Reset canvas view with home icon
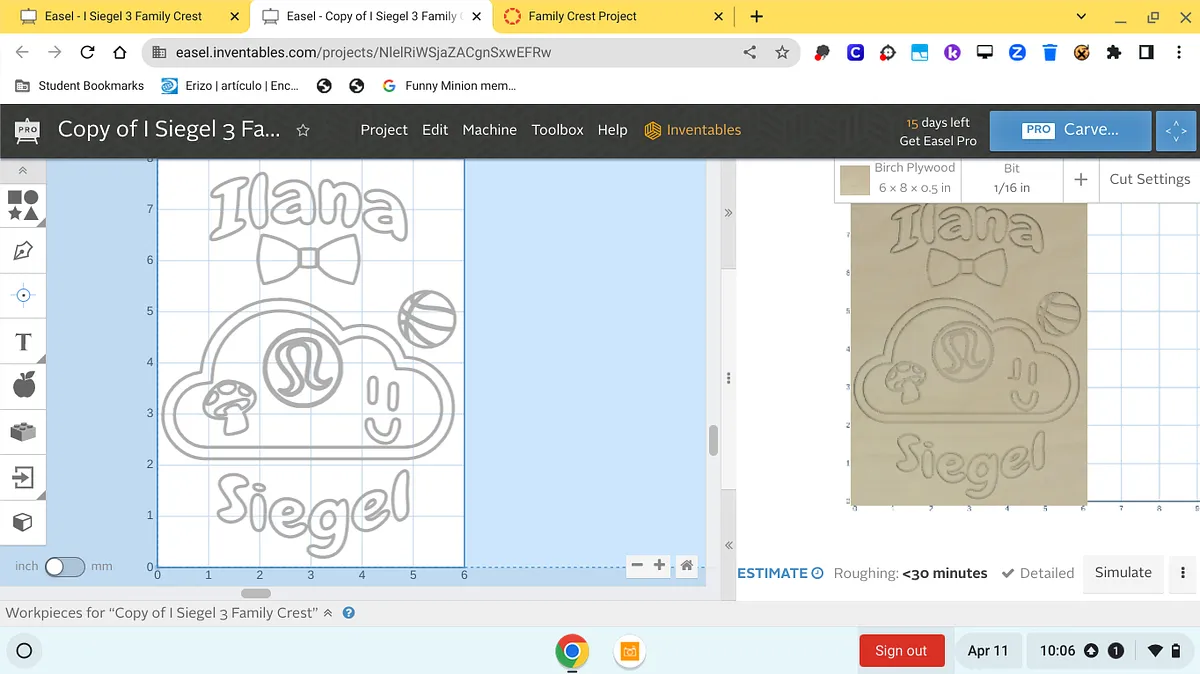The width and height of the screenshot is (1200, 674). [x=687, y=565]
